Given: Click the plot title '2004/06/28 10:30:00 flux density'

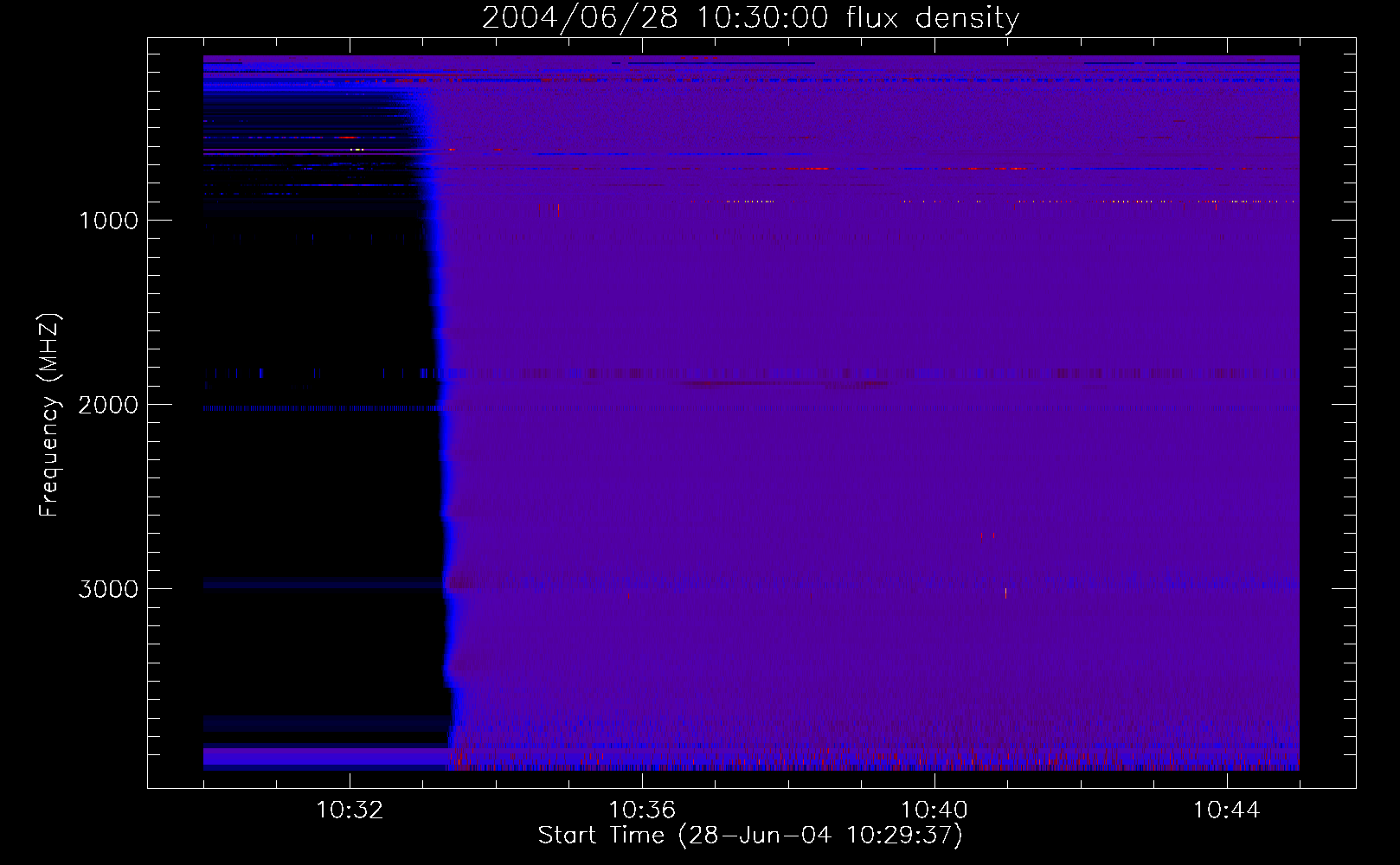Looking at the screenshot, I should [x=750, y=18].
